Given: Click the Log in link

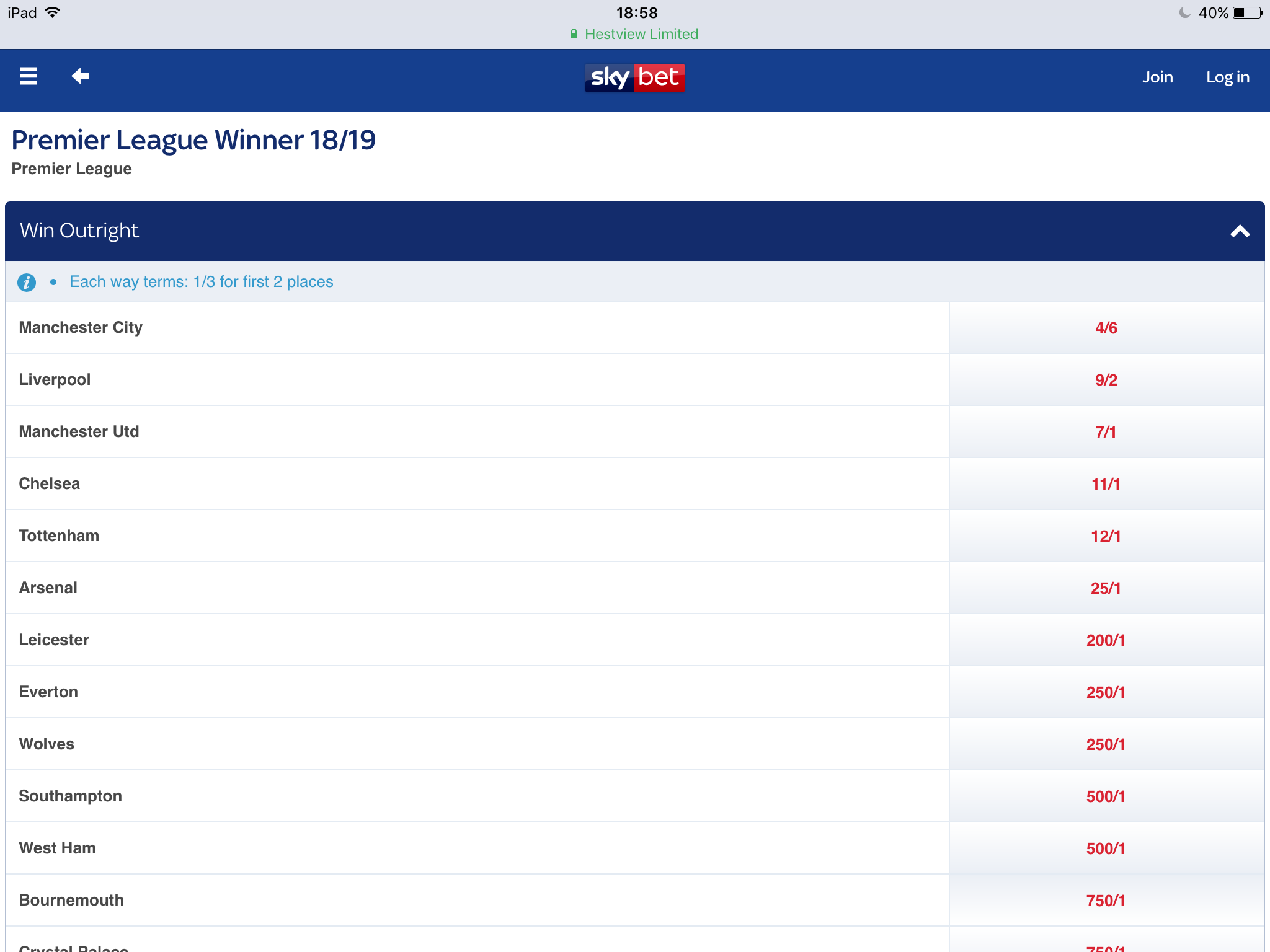Looking at the screenshot, I should (1228, 77).
